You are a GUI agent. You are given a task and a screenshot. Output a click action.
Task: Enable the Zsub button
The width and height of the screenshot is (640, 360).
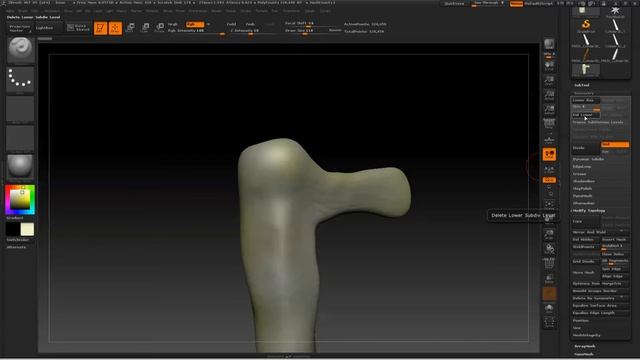pyautogui.click(x=250, y=24)
